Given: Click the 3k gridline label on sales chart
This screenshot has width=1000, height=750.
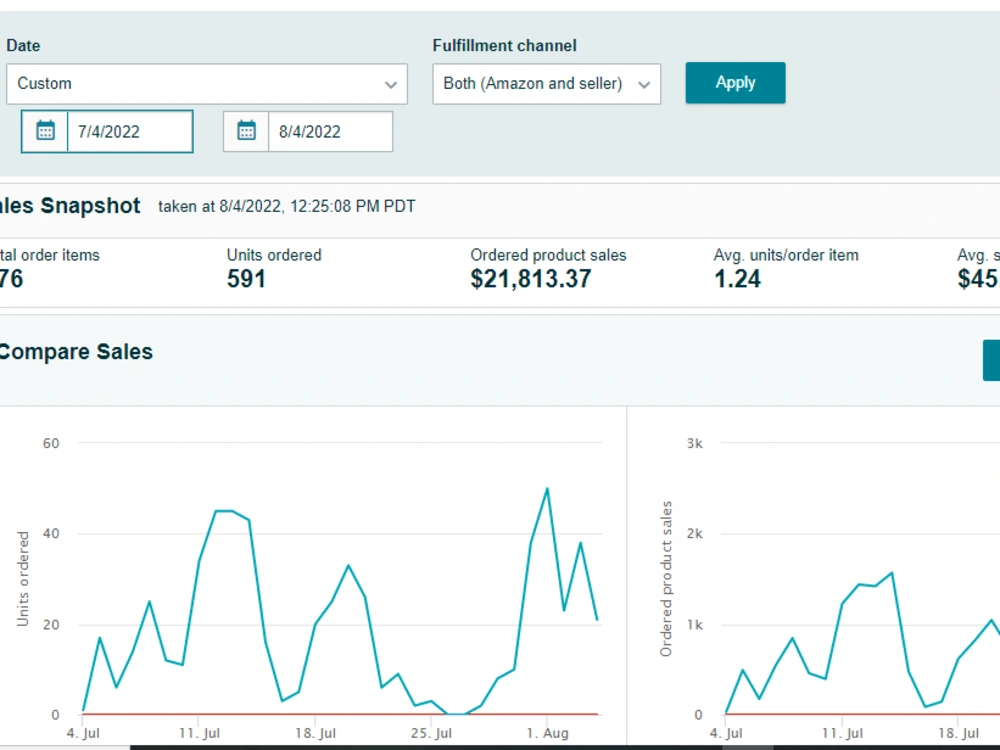Looking at the screenshot, I should point(695,443).
